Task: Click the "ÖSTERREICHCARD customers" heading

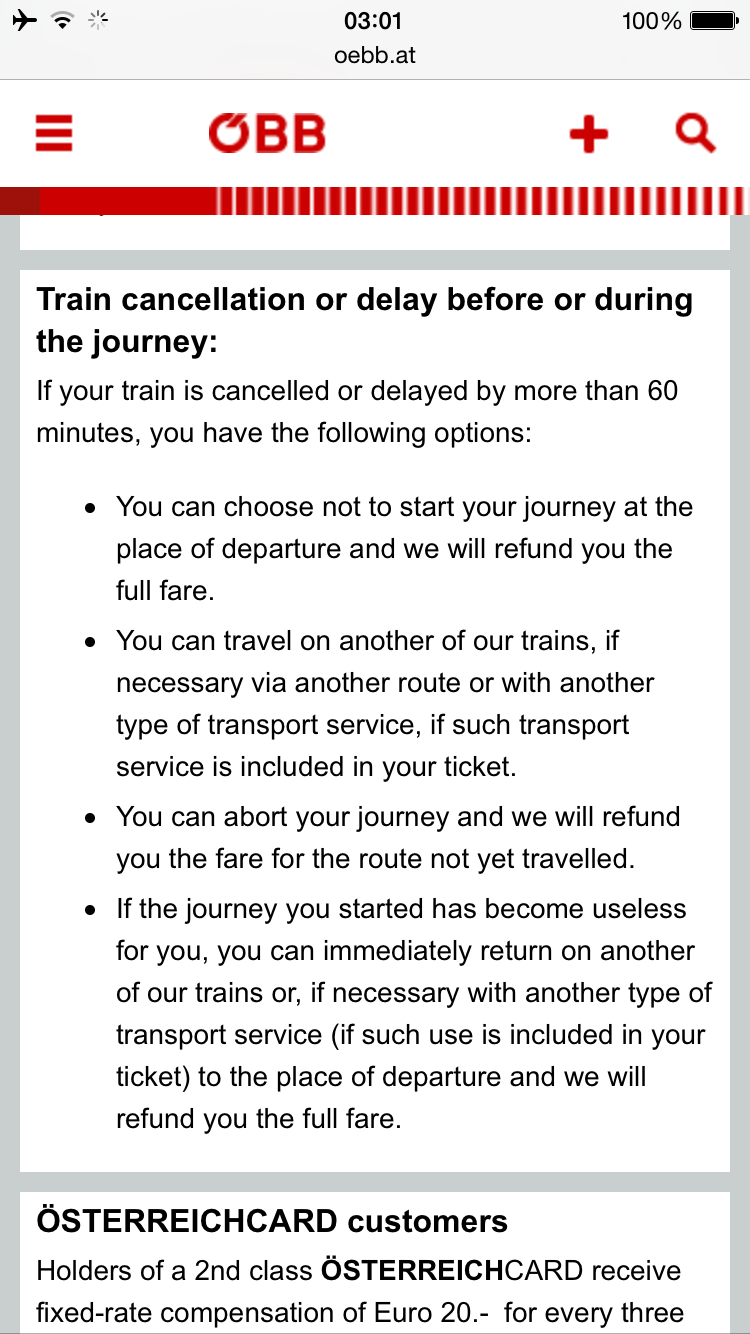Action: [x=272, y=1220]
